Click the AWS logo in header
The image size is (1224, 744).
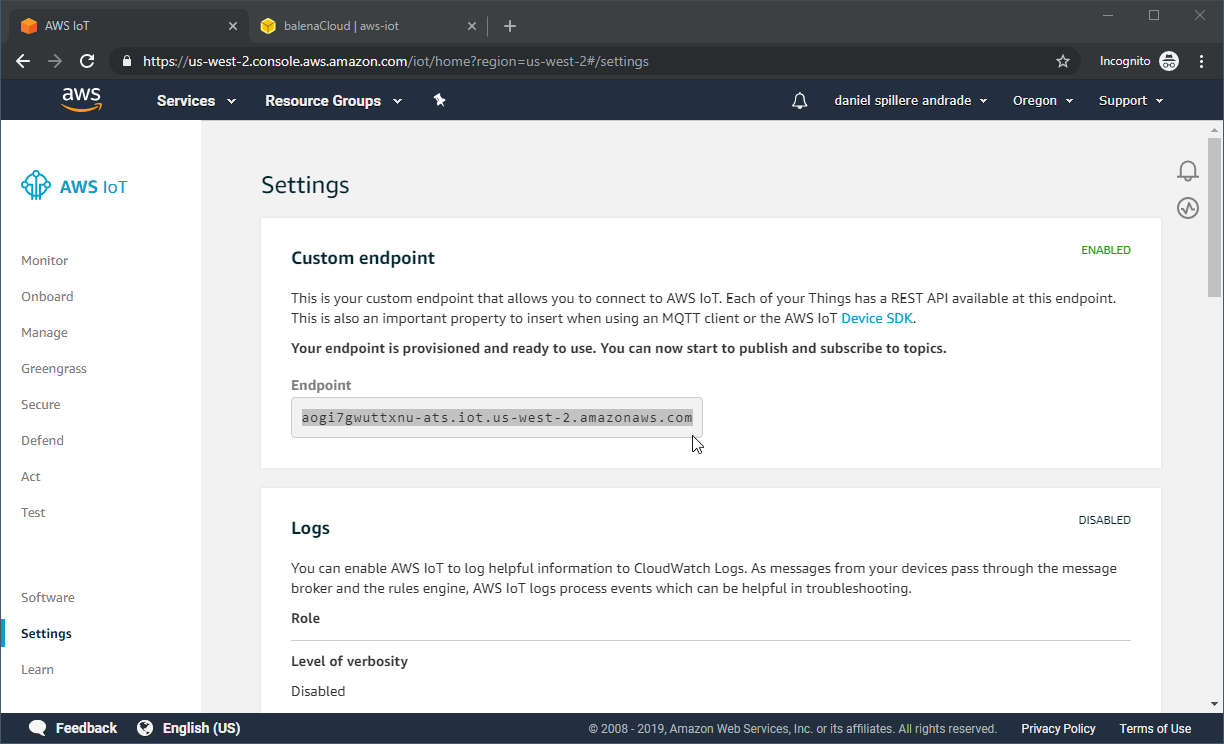tap(81, 99)
